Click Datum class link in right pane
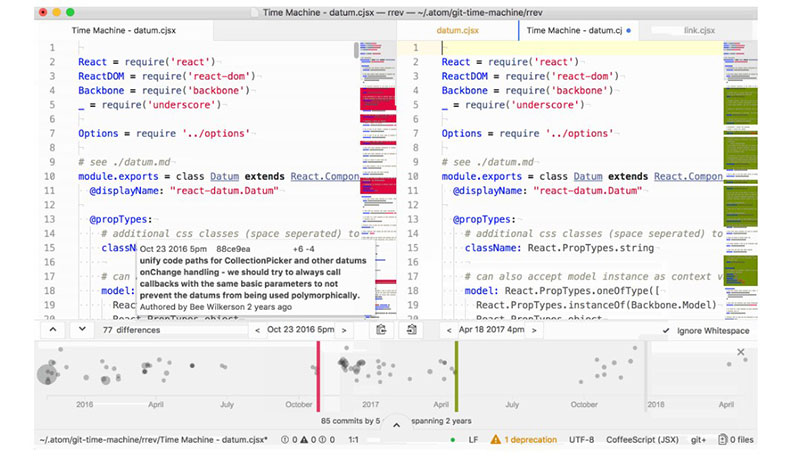 coord(588,176)
